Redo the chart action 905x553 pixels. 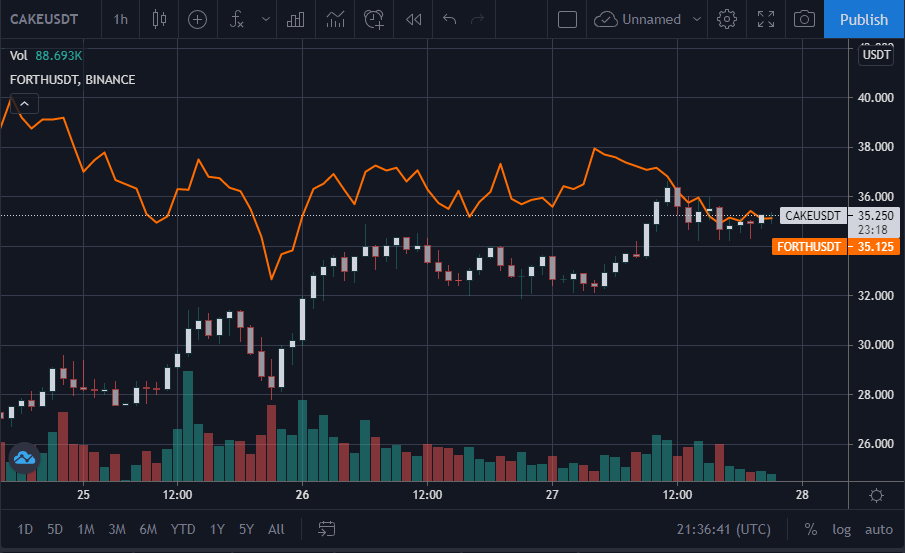pyautogui.click(x=477, y=20)
